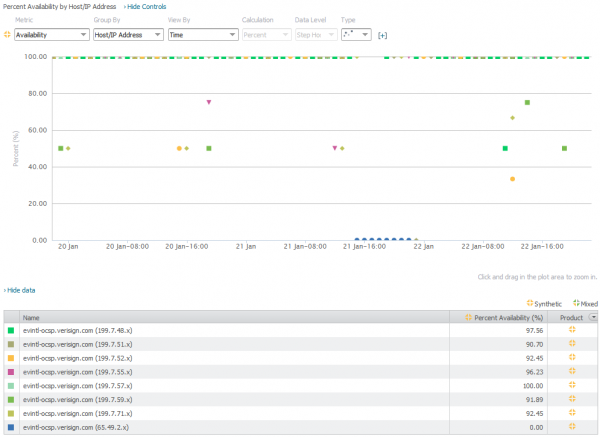
Task: Select evintl-ocsp.verisign.com (199.7.48.x) row name
Action: [x=77, y=331]
